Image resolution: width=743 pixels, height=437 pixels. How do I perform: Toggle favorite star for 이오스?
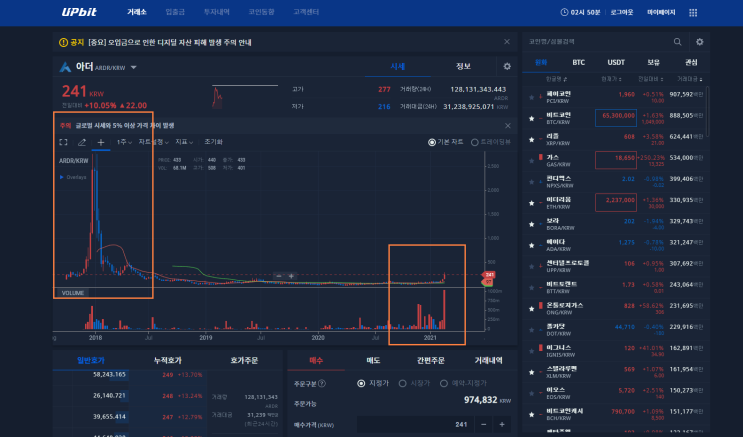tap(531, 393)
